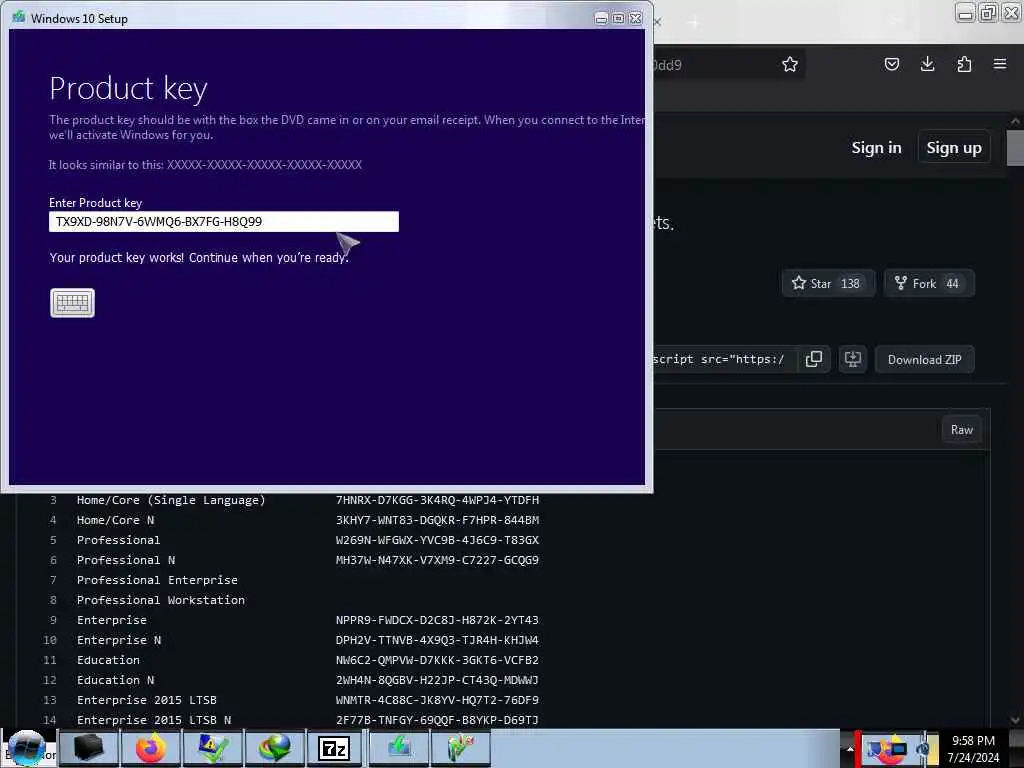
Task: Click line number 10 in gist
Action: (x=50, y=640)
